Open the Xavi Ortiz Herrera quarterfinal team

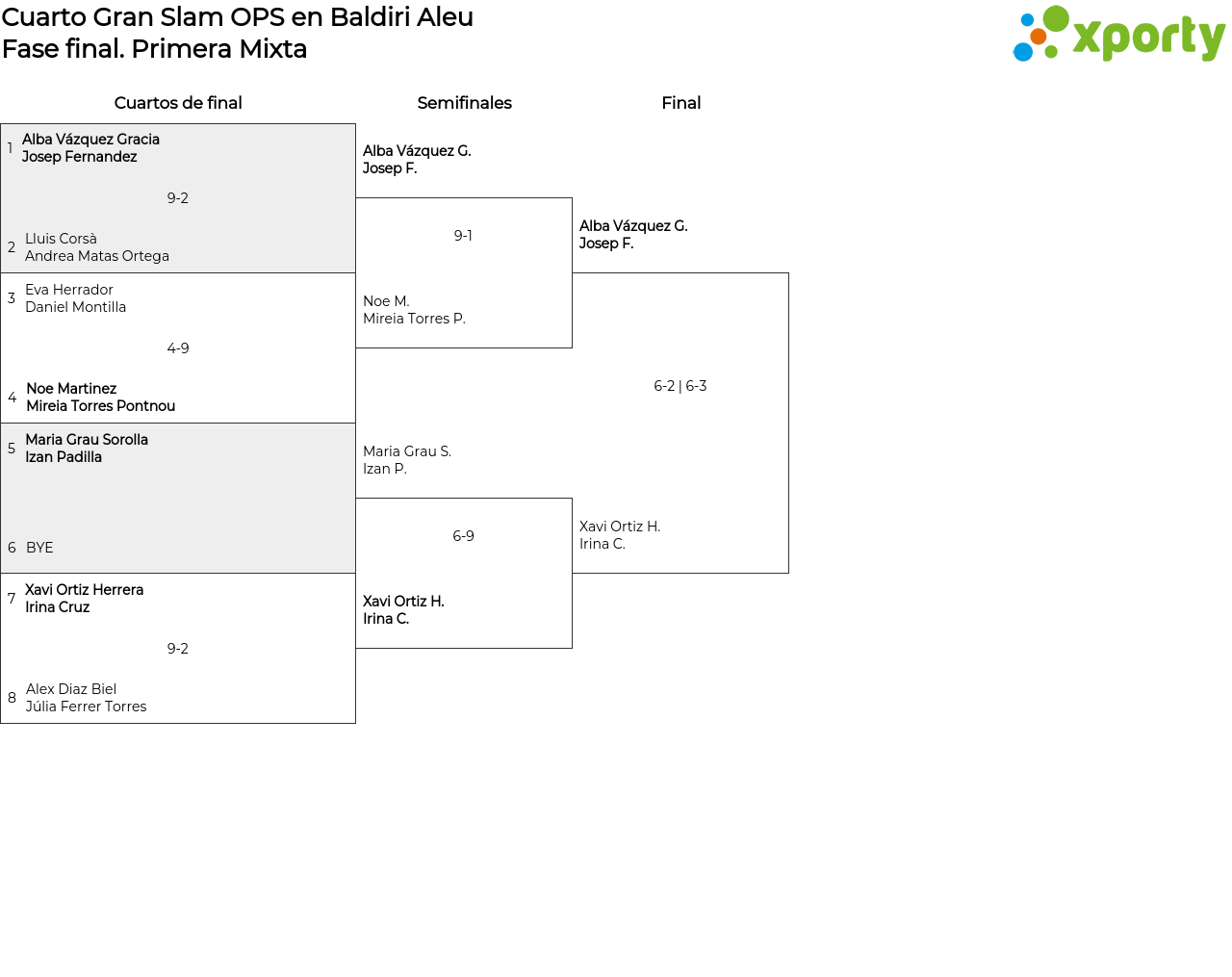pos(84,599)
